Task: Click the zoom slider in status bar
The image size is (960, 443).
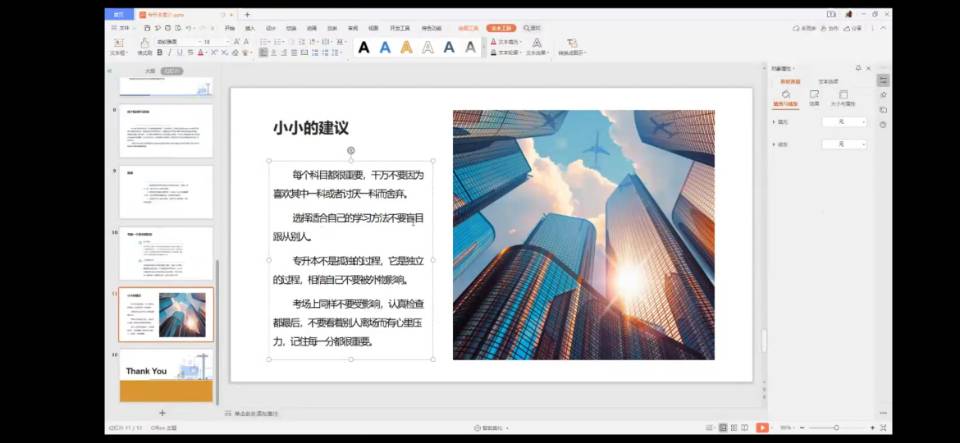Action: click(836, 427)
